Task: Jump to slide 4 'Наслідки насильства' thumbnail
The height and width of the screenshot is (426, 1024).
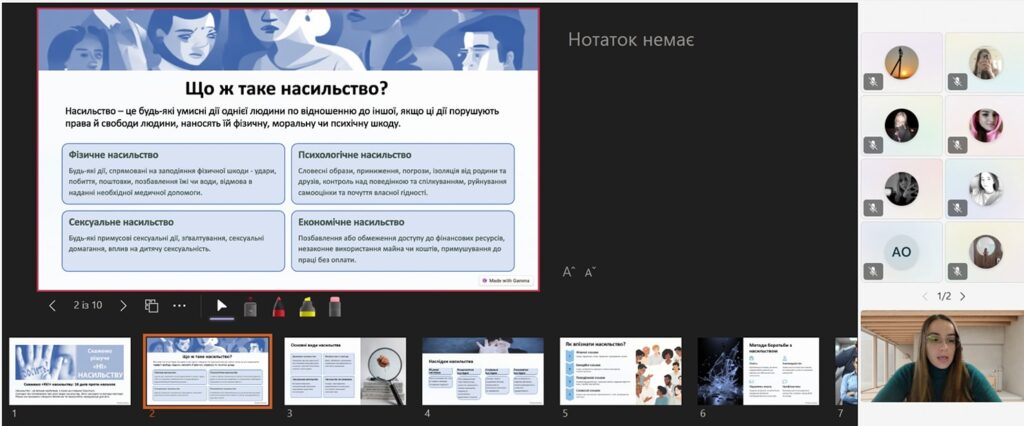Action: coord(483,371)
